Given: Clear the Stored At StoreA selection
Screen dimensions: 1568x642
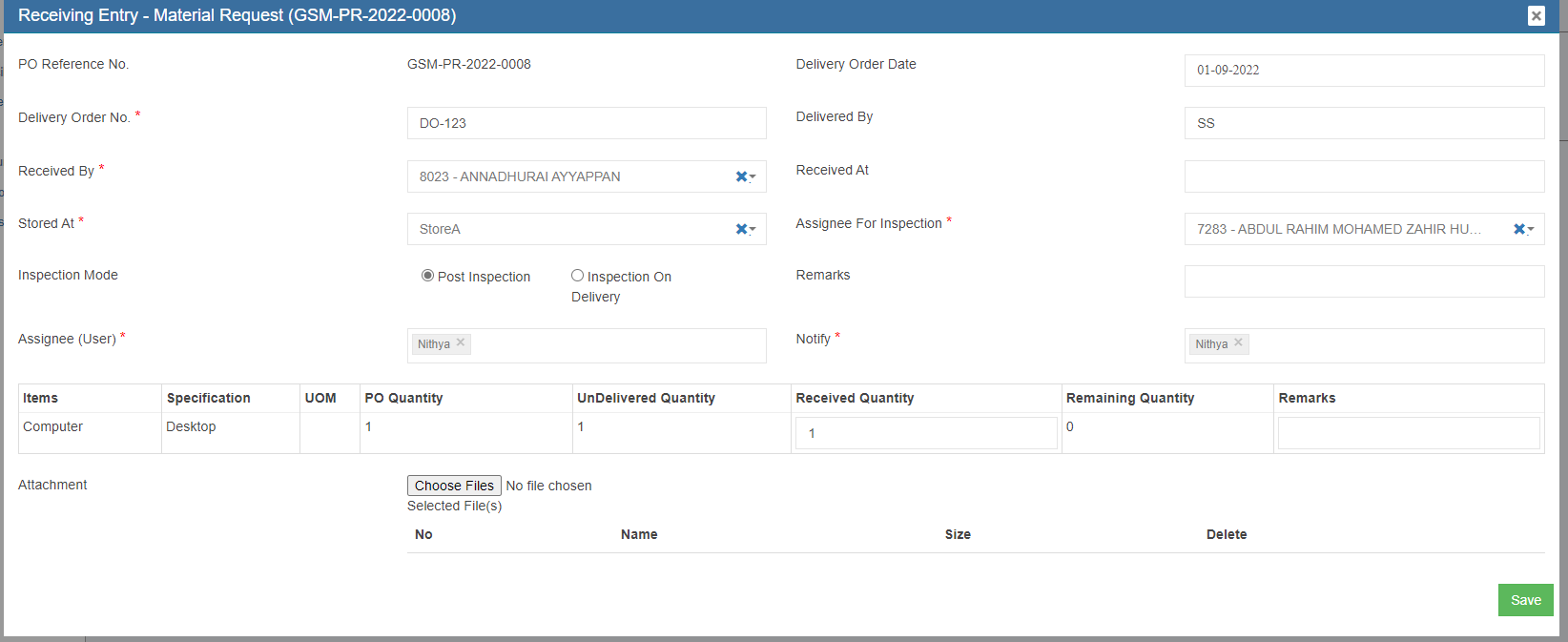Looking at the screenshot, I should [x=741, y=229].
